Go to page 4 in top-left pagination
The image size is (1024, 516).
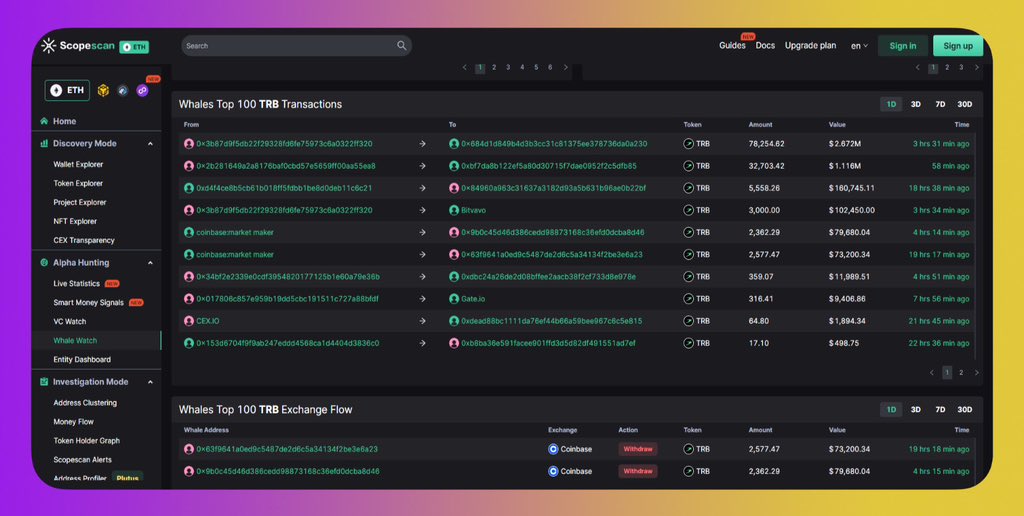(x=522, y=67)
